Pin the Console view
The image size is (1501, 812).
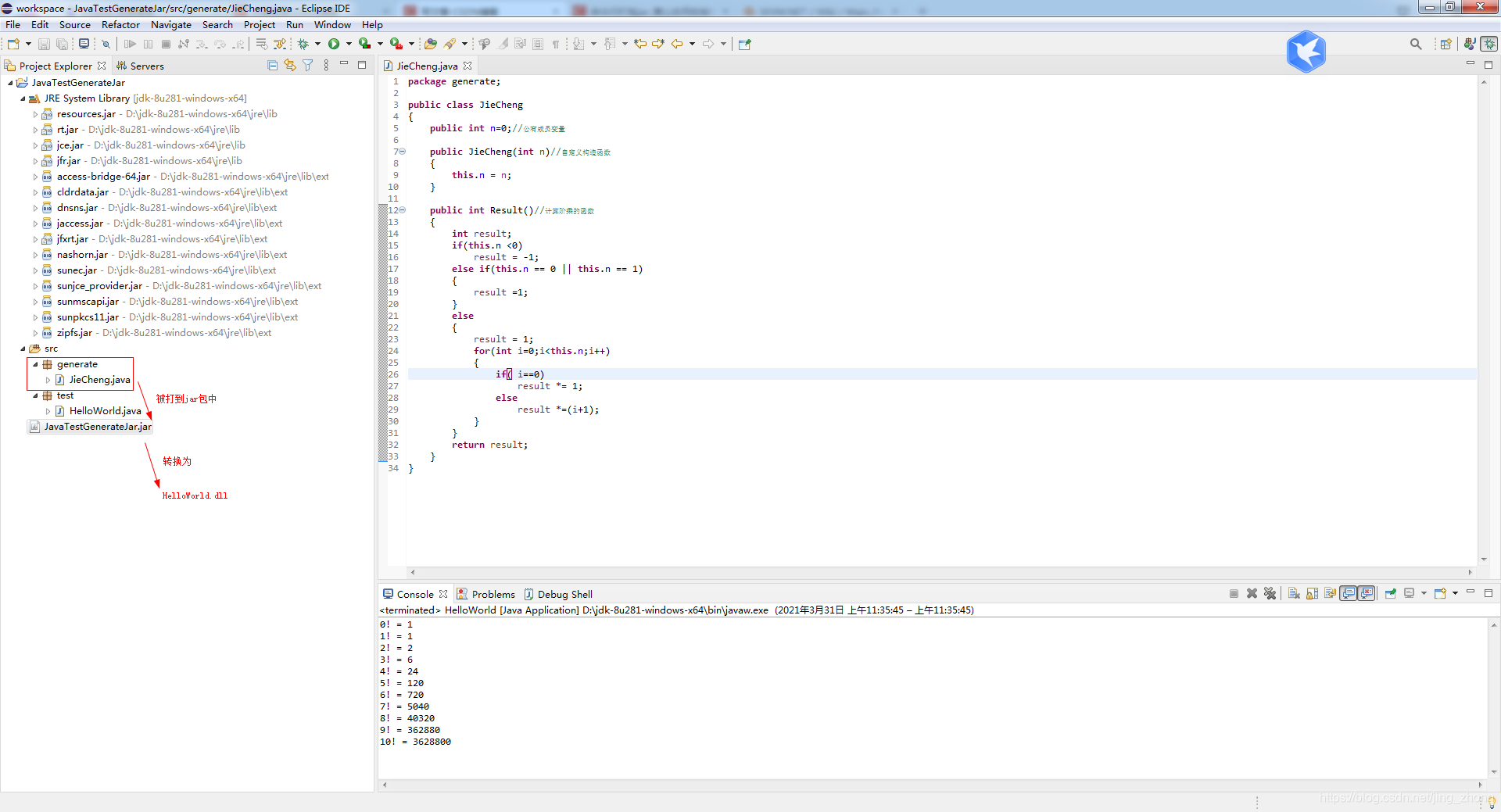pos(1391,594)
